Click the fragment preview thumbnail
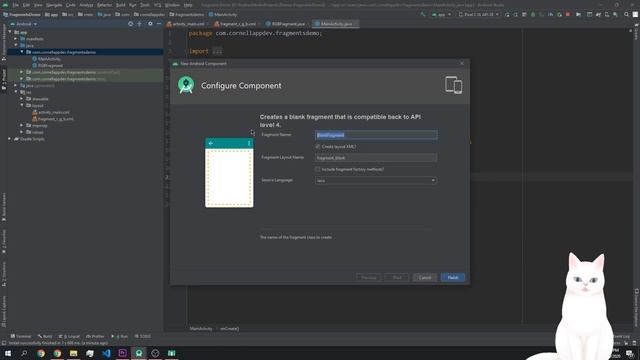Viewport: 640px width, 360px height. coord(229,173)
